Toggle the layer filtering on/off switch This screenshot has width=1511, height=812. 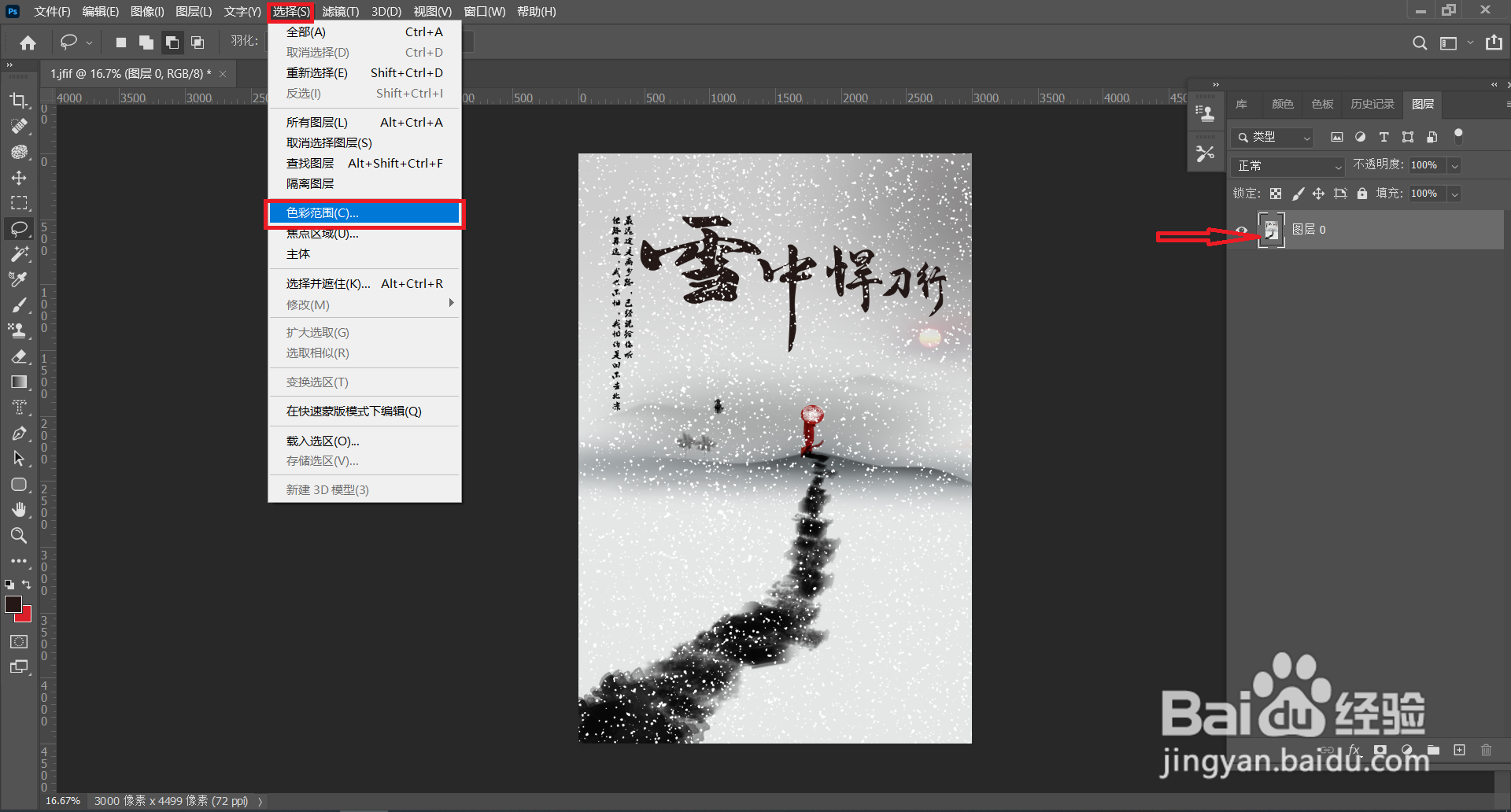(1458, 135)
